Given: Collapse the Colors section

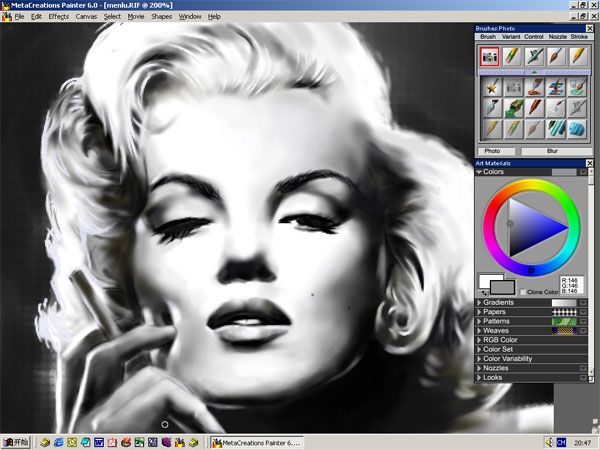Looking at the screenshot, I should pos(479,172).
